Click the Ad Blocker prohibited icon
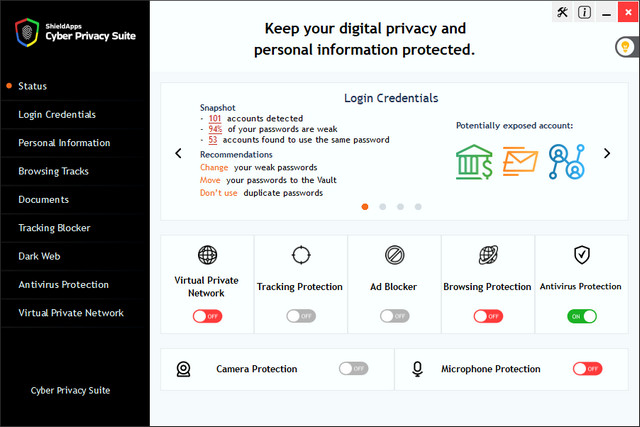Image resolution: width=640 pixels, height=427 pixels. point(395,255)
